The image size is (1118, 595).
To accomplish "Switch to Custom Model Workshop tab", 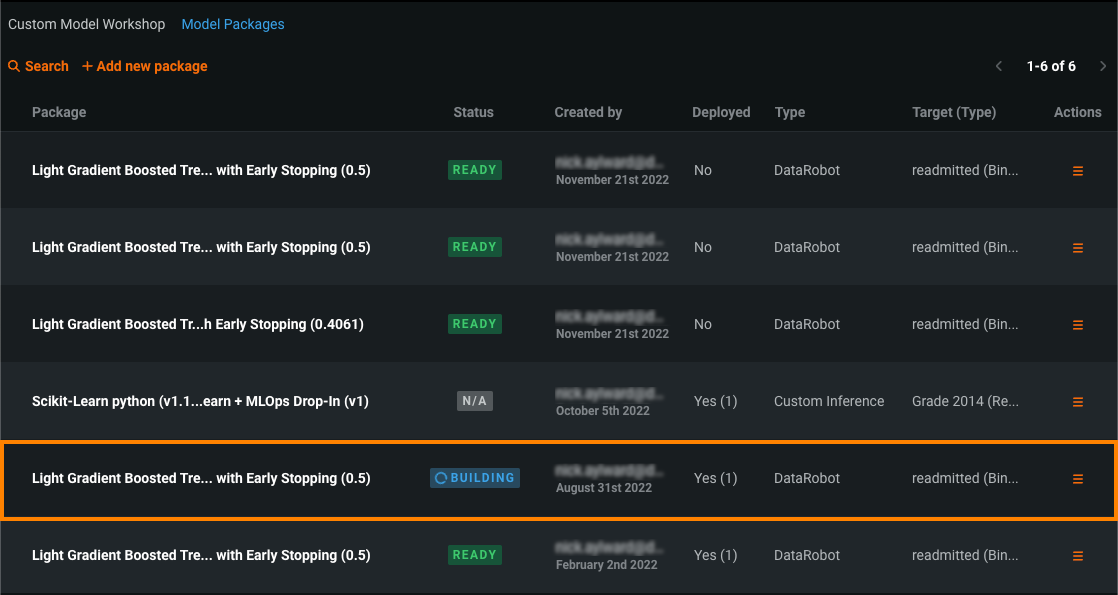I will 86,24.
